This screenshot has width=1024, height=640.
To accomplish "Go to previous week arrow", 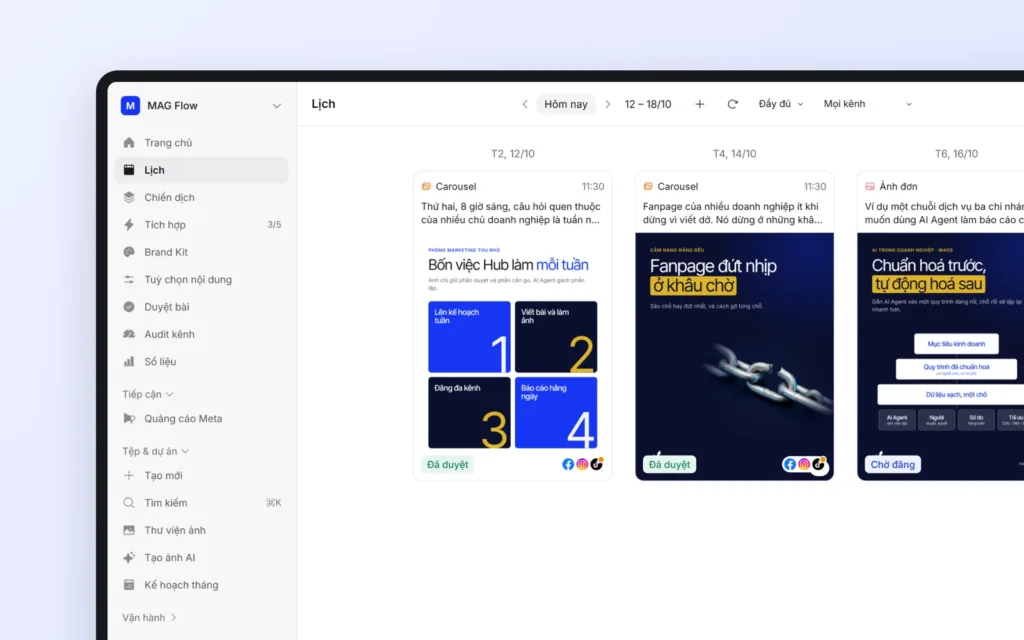I will click(x=524, y=104).
